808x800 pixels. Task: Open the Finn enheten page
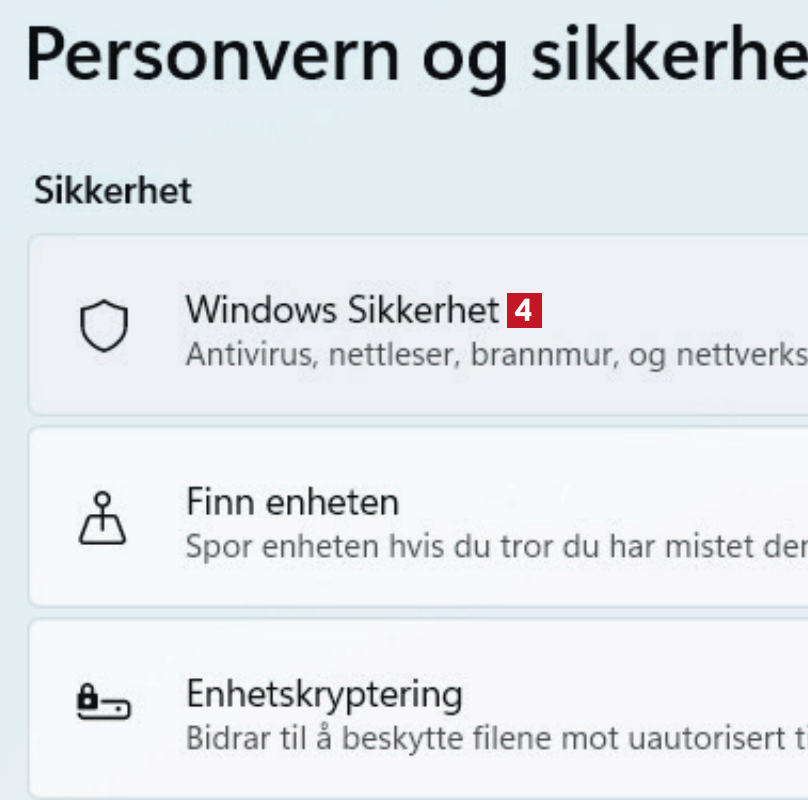tap(292, 502)
